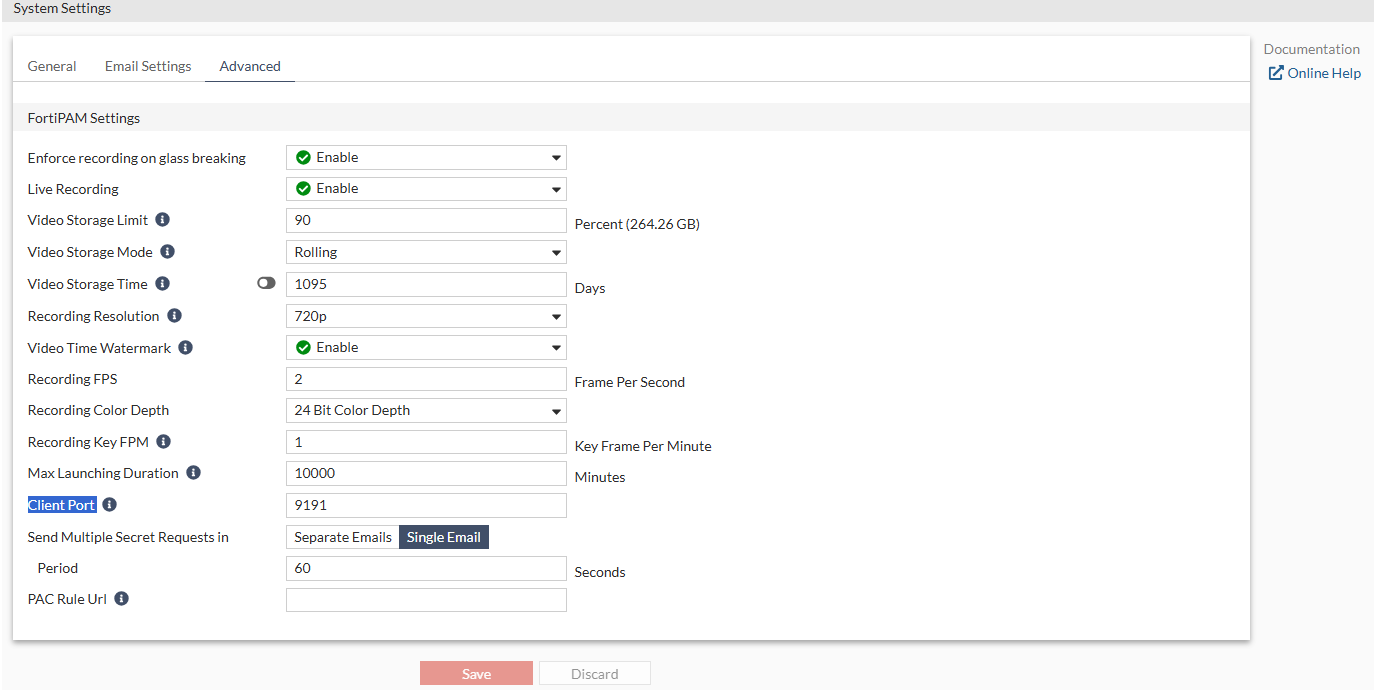Click the Discard button

tap(594, 672)
